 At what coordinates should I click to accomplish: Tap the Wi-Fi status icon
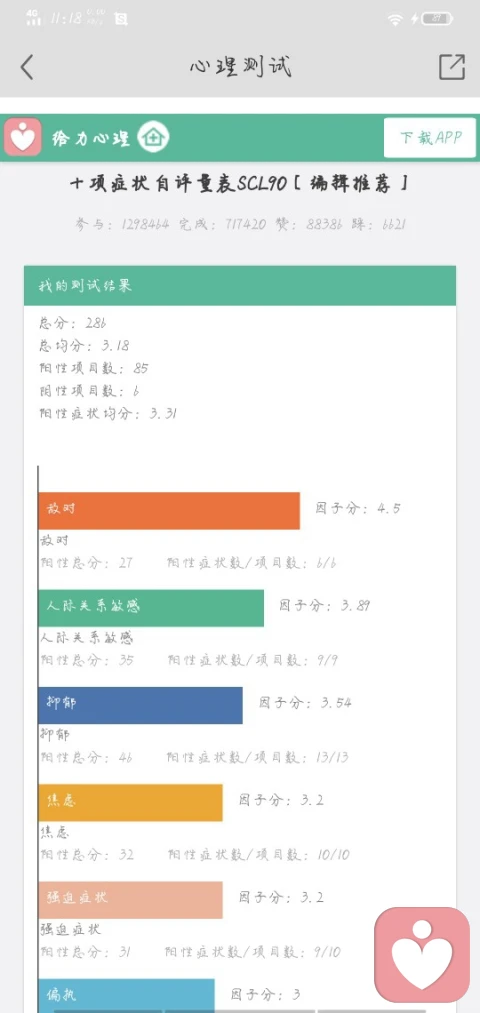(395, 19)
